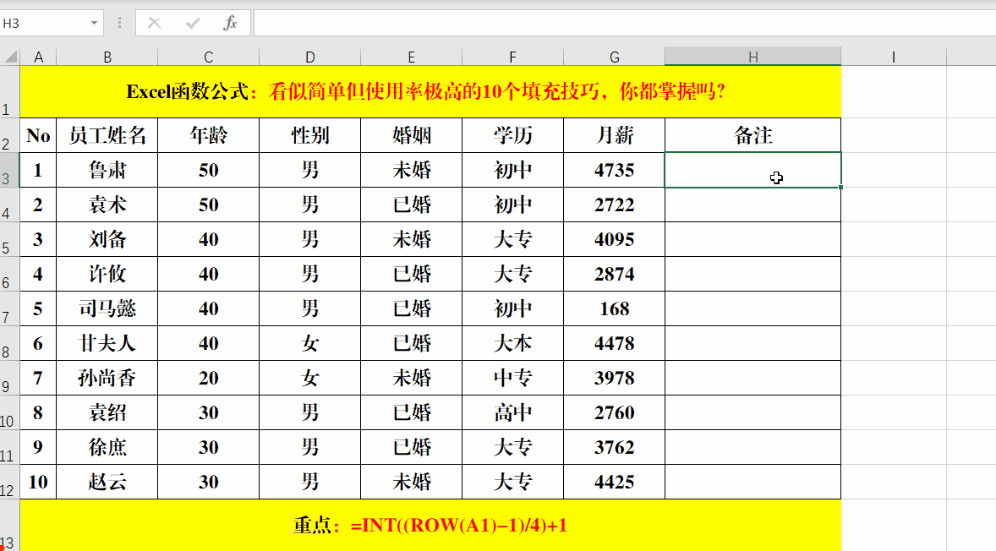
Task: Click the name cell 赵云
Action: 107,482
